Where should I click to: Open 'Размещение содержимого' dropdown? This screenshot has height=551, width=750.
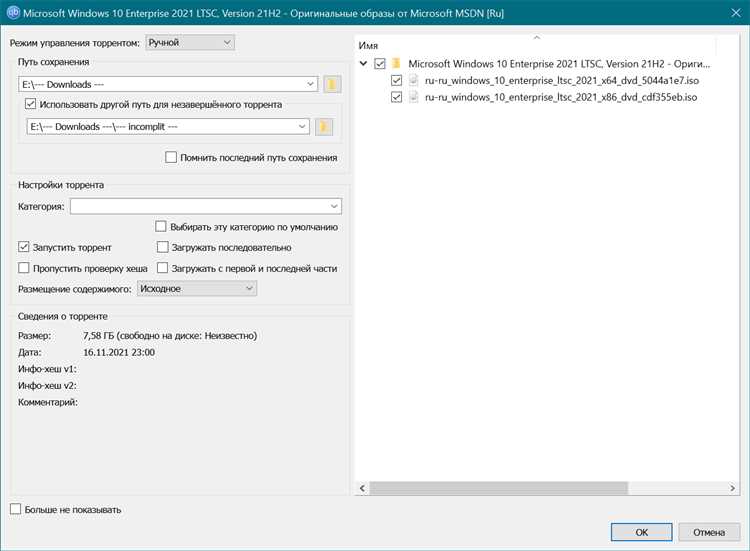(x=197, y=288)
